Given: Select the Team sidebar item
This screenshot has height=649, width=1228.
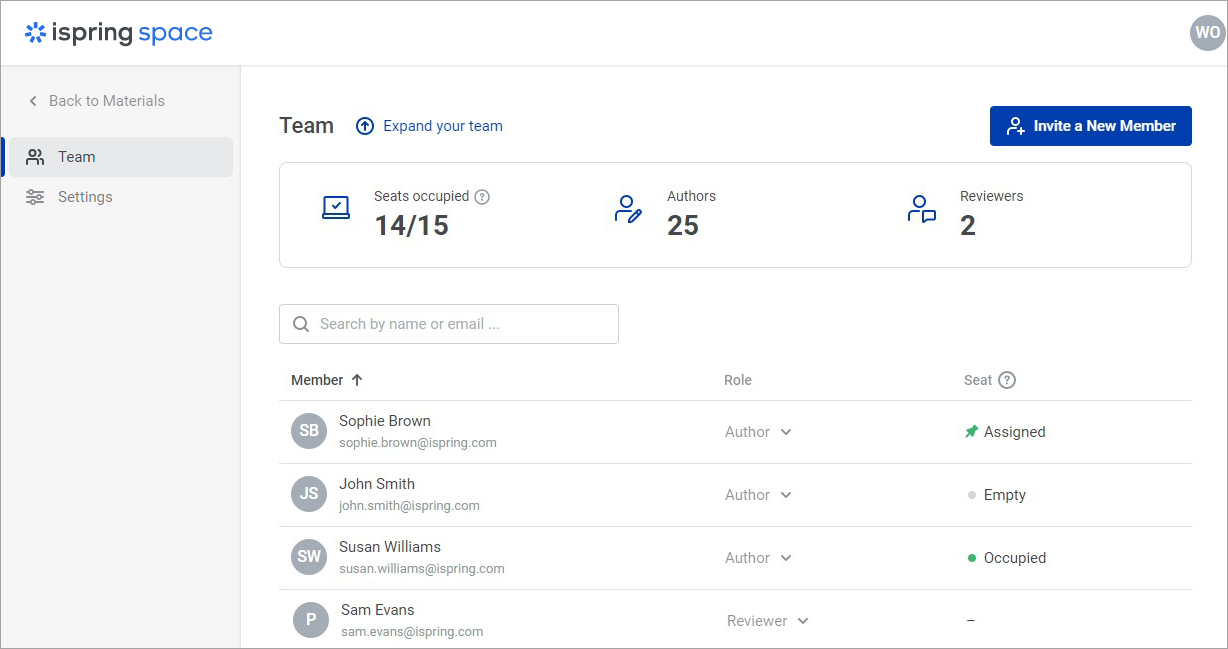Looking at the screenshot, I should [120, 157].
